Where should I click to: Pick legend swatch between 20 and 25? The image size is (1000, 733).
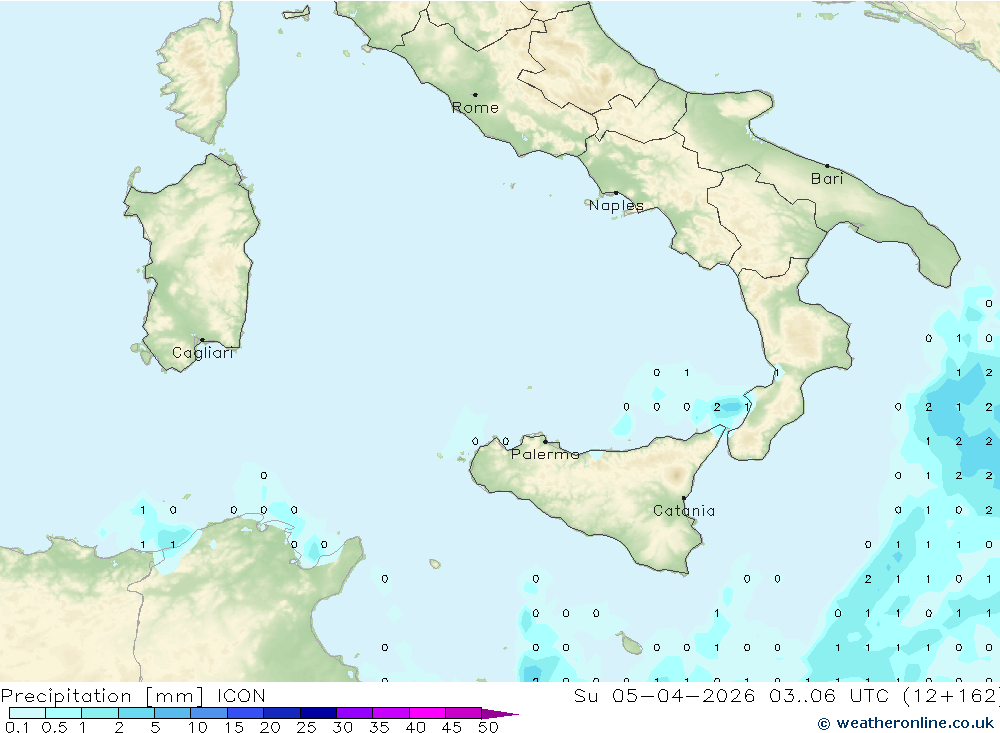[282, 713]
